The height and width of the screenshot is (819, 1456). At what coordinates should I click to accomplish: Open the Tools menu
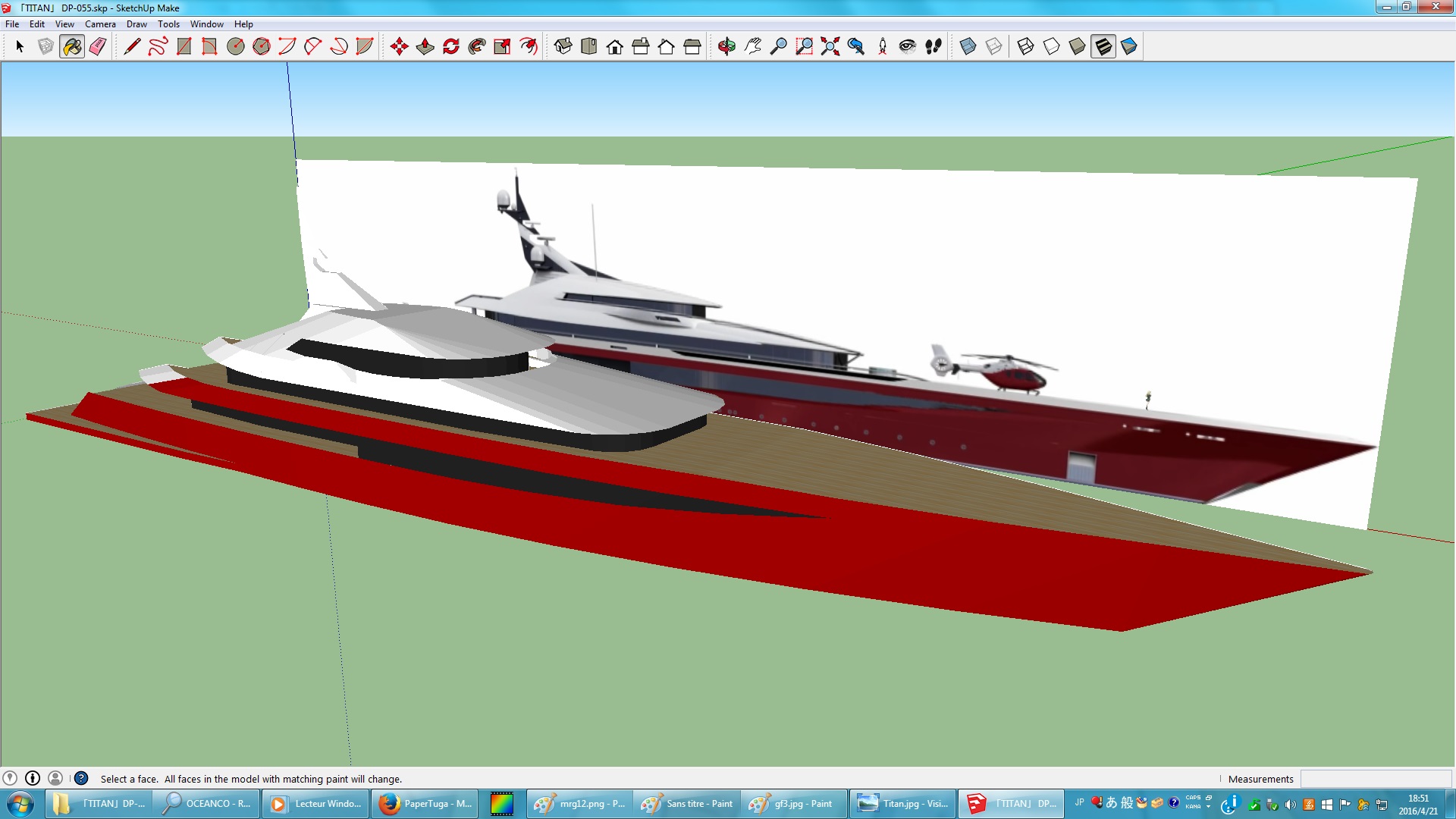click(168, 24)
